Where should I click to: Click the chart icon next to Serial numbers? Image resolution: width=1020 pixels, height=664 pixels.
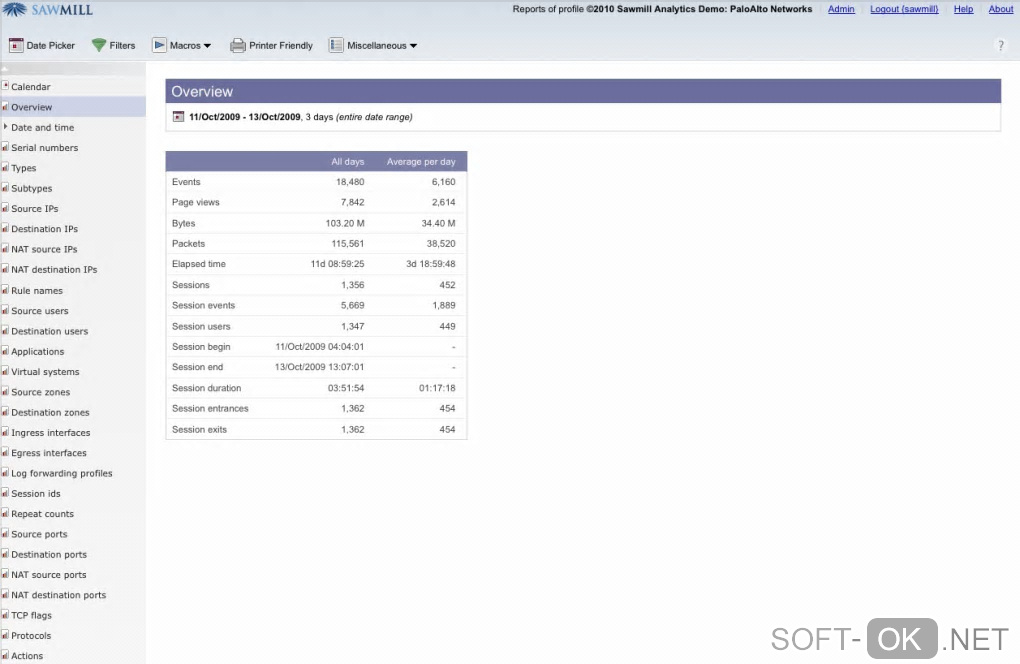(5, 148)
